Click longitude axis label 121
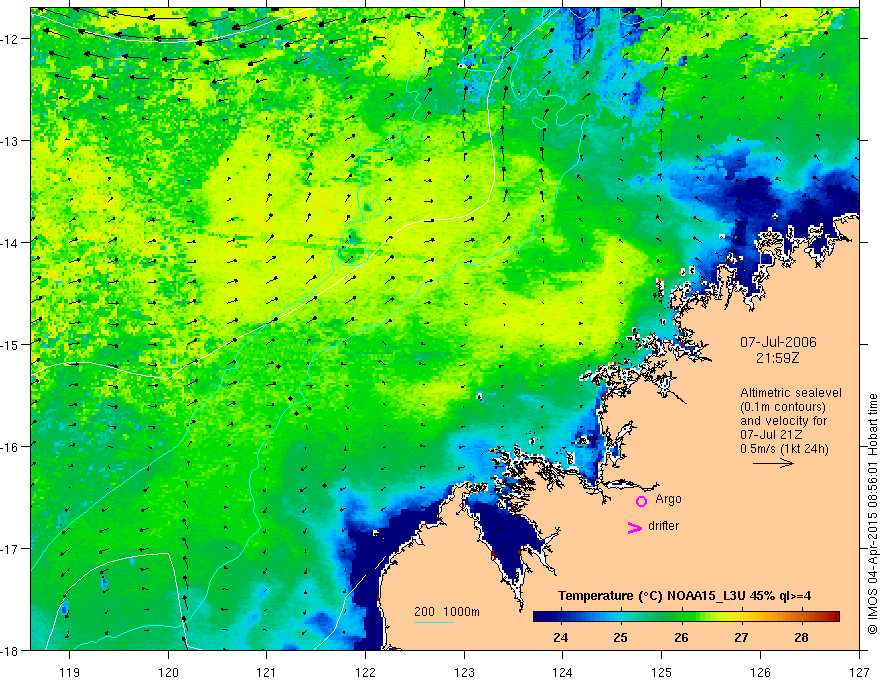880x680 pixels. [x=267, y=672]
